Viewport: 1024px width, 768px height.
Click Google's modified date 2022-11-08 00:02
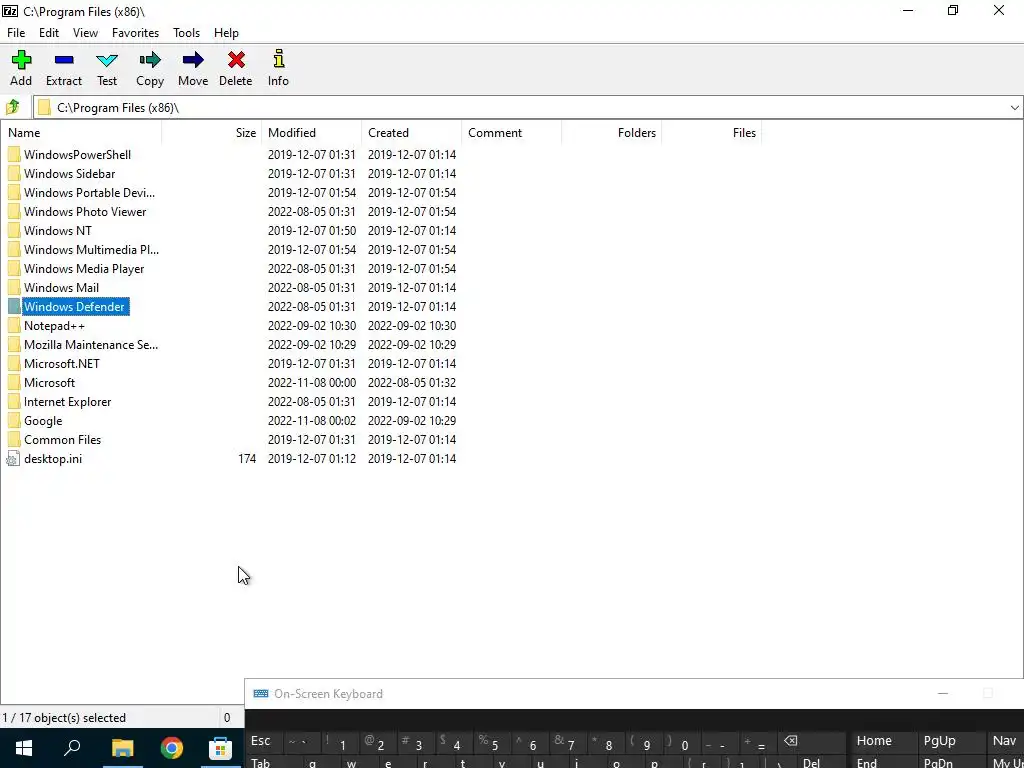point(312,421)
